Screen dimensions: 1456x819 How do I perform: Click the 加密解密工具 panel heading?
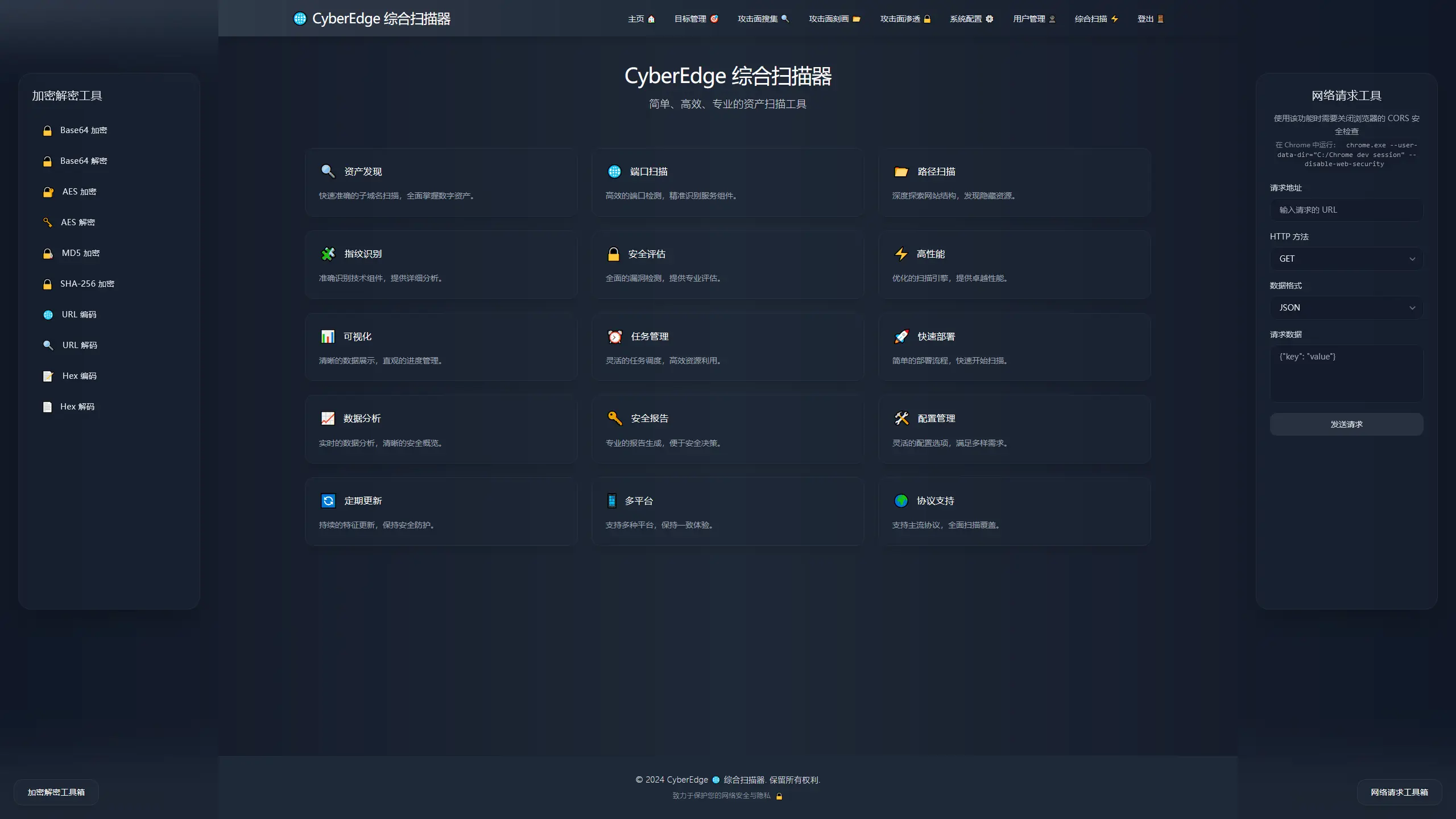coord(67,96)
